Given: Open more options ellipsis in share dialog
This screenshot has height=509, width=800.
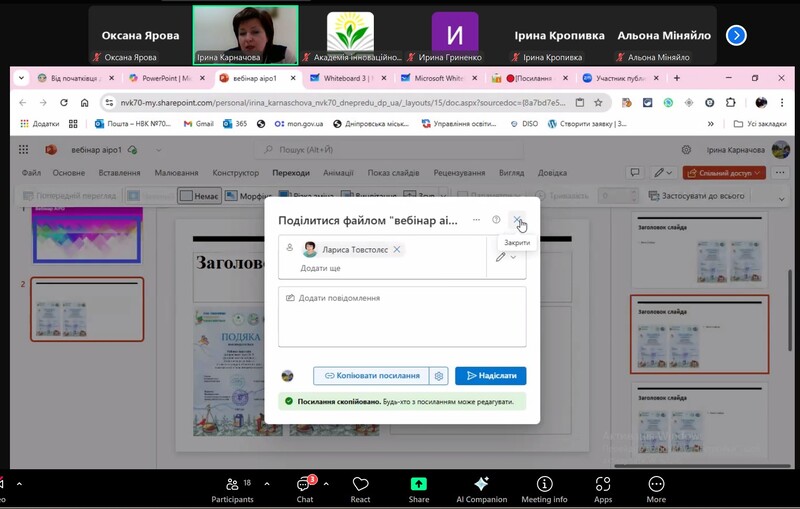Looking at the screenshot, I should (x=476, y=219).
